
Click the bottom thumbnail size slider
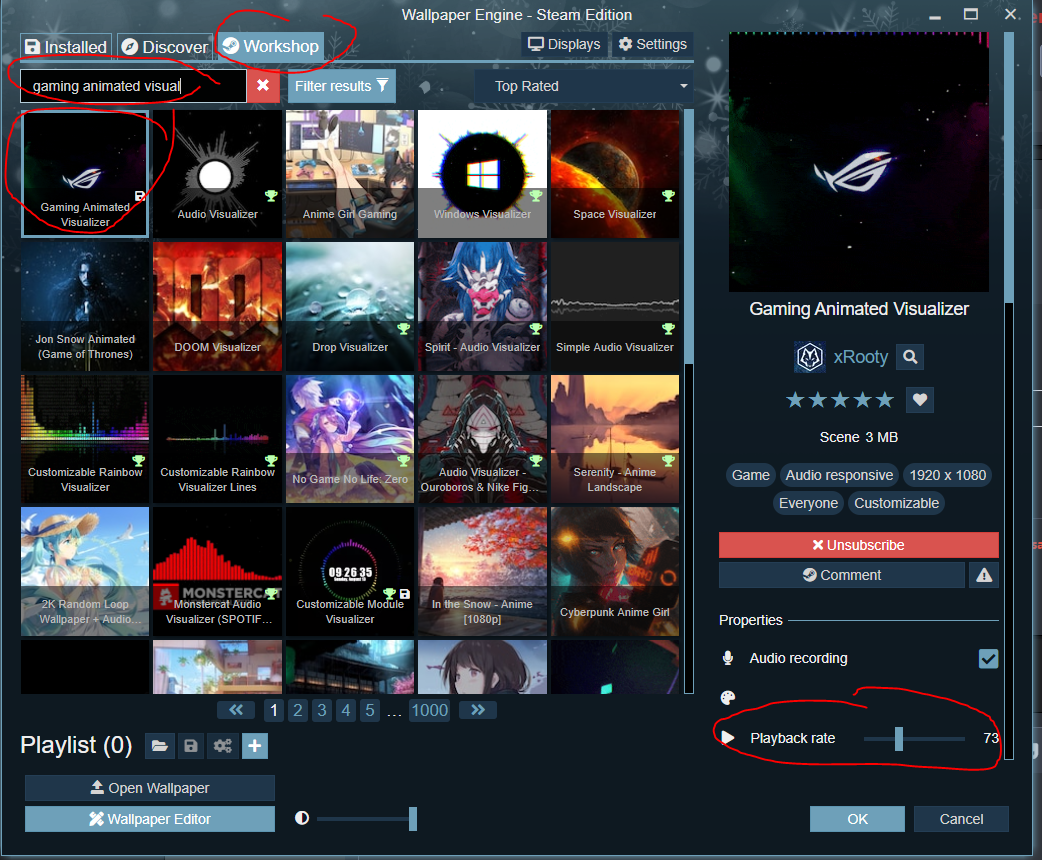[x=367, y=819]
